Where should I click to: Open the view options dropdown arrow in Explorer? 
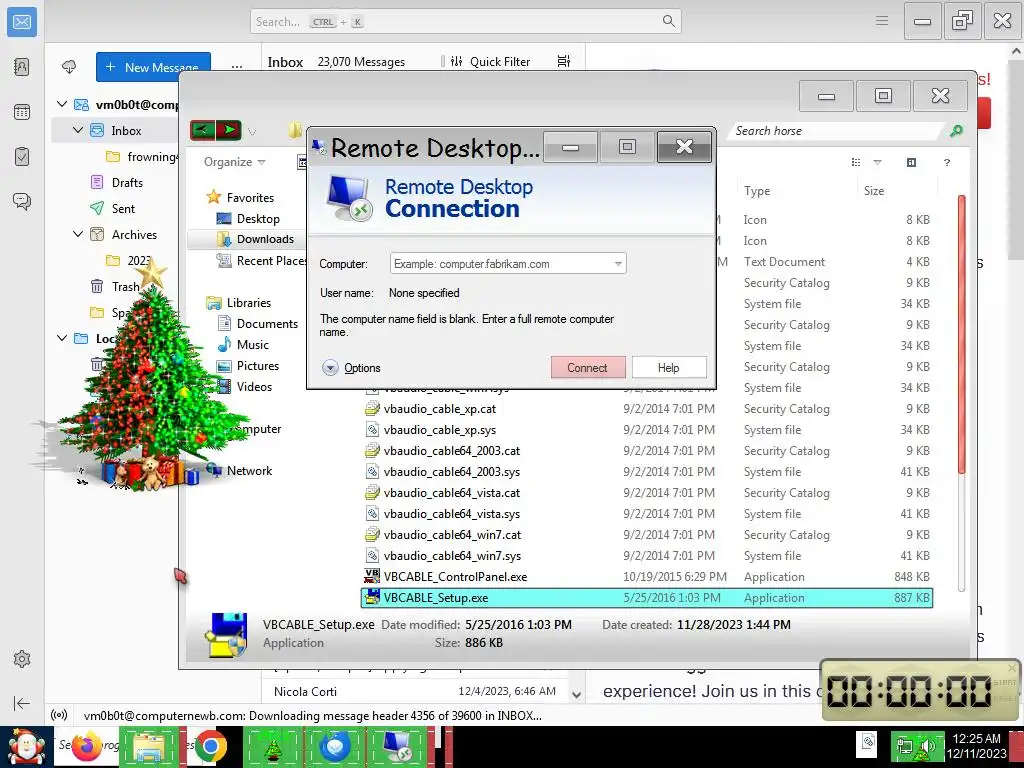pos(877,162)
